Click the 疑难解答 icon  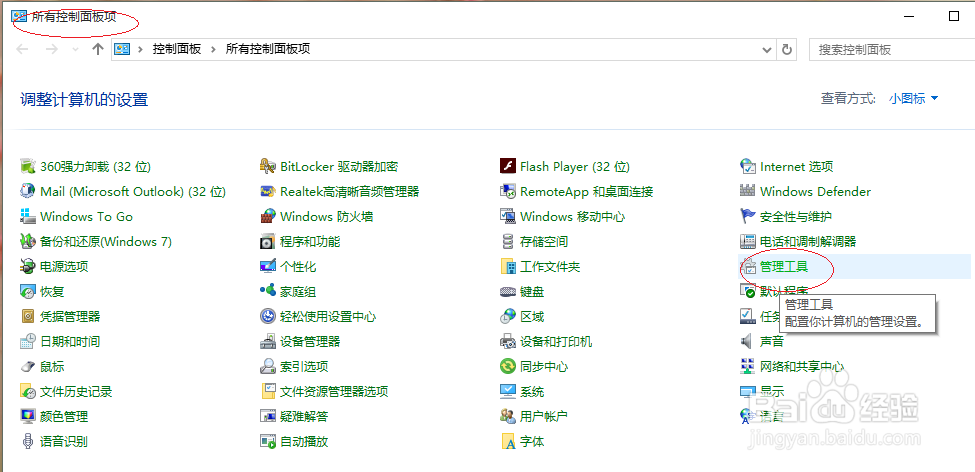tap(268, 416)
